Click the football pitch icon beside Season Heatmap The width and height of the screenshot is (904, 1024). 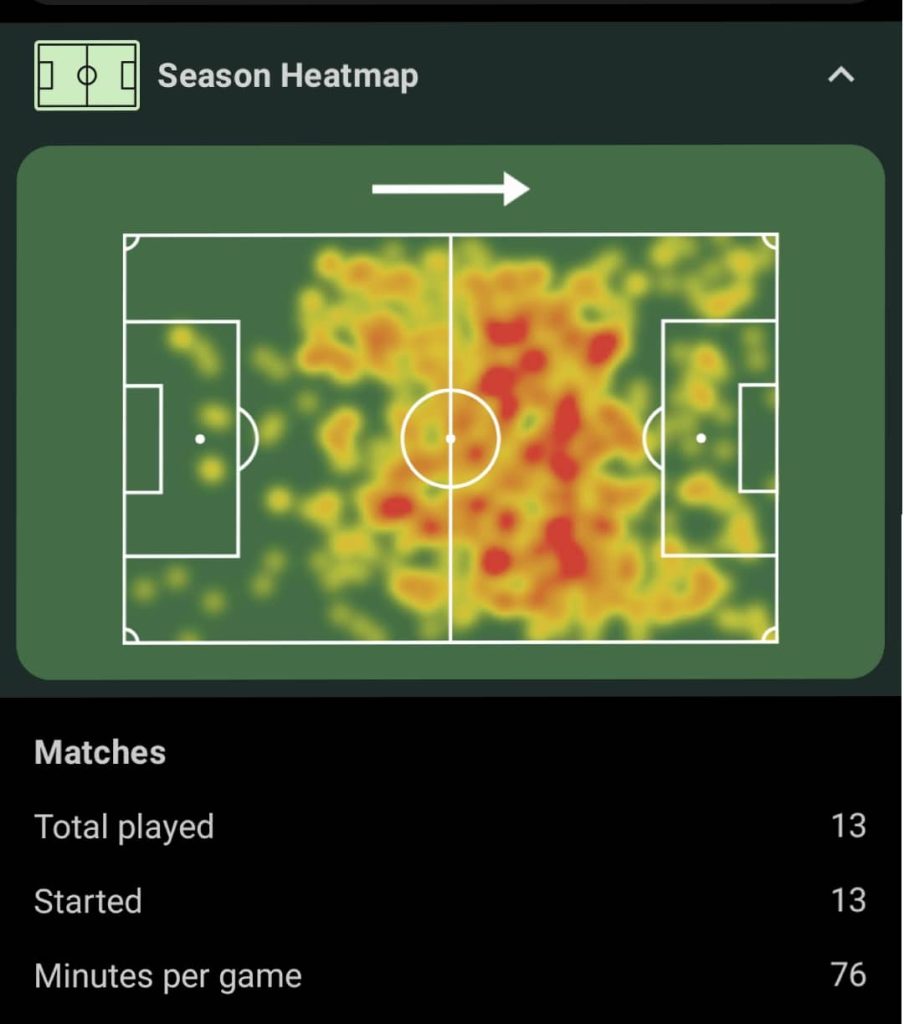pyautogui.click(x=87, y=76)
